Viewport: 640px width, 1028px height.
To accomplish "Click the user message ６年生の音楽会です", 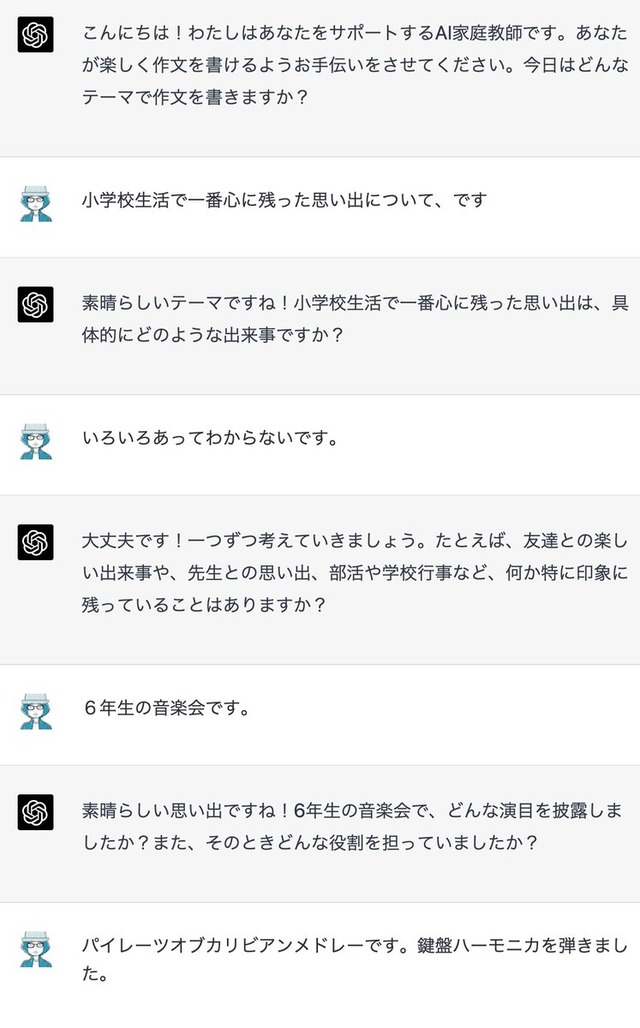I will (167, 708).
